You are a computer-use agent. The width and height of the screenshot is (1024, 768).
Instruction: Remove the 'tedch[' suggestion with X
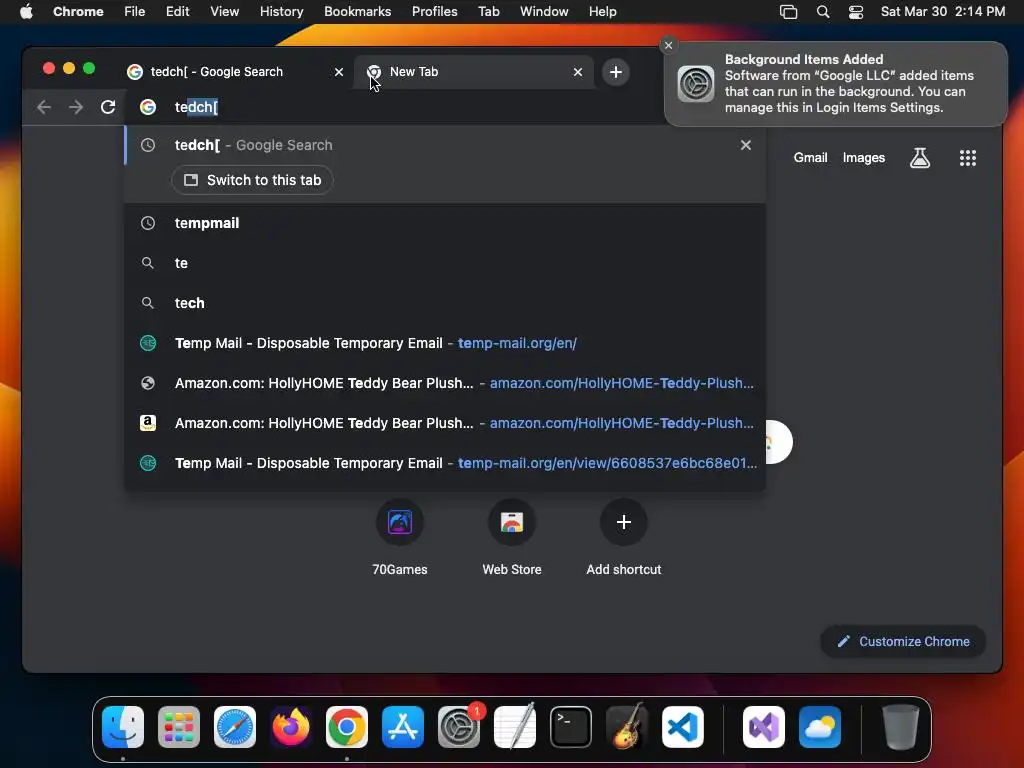pyautogui.click(x=746, y=145)
